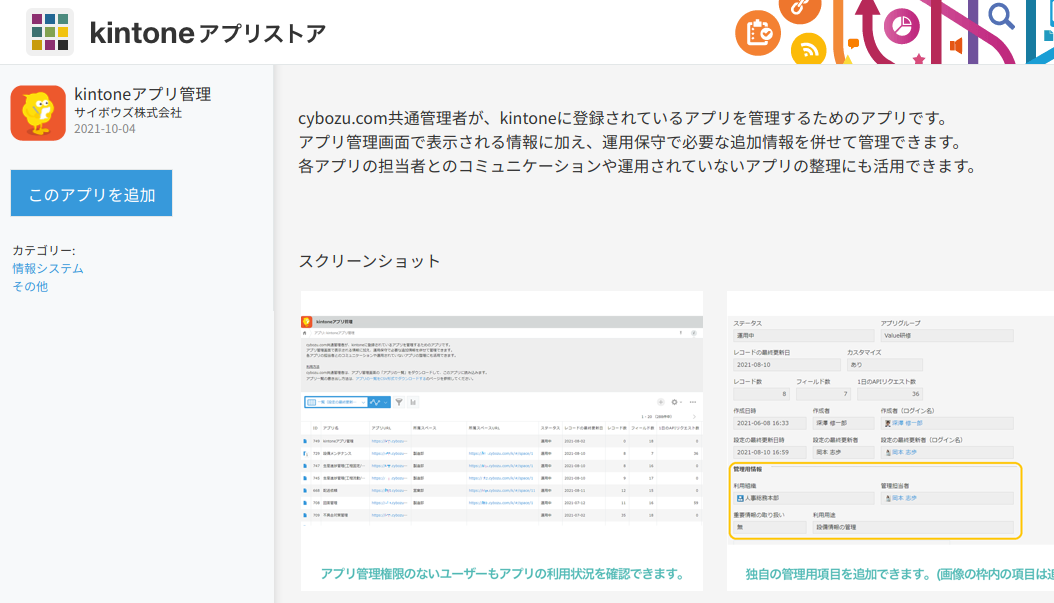Open the その他 category link
Screen dimensions: 1054x603
30,286
